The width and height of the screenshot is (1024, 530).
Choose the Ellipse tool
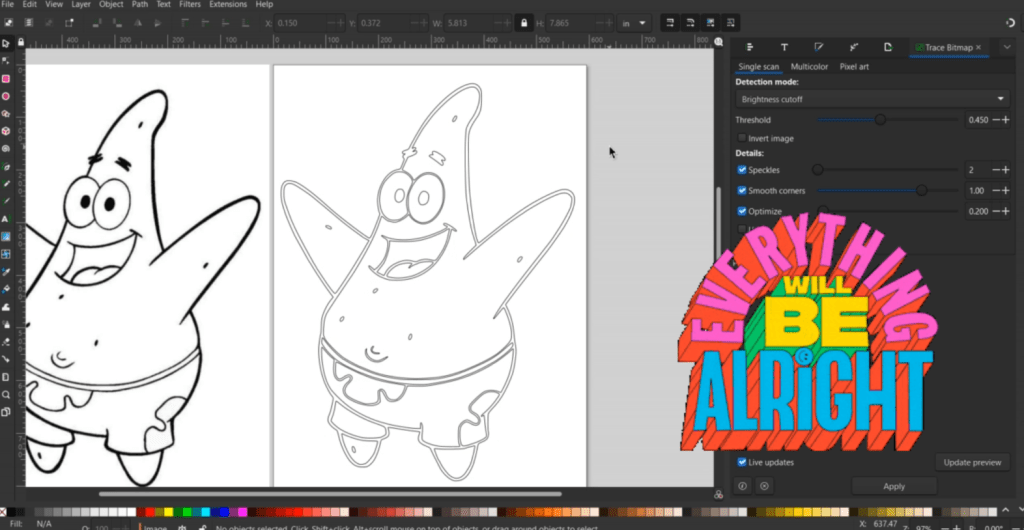[6, 96]
